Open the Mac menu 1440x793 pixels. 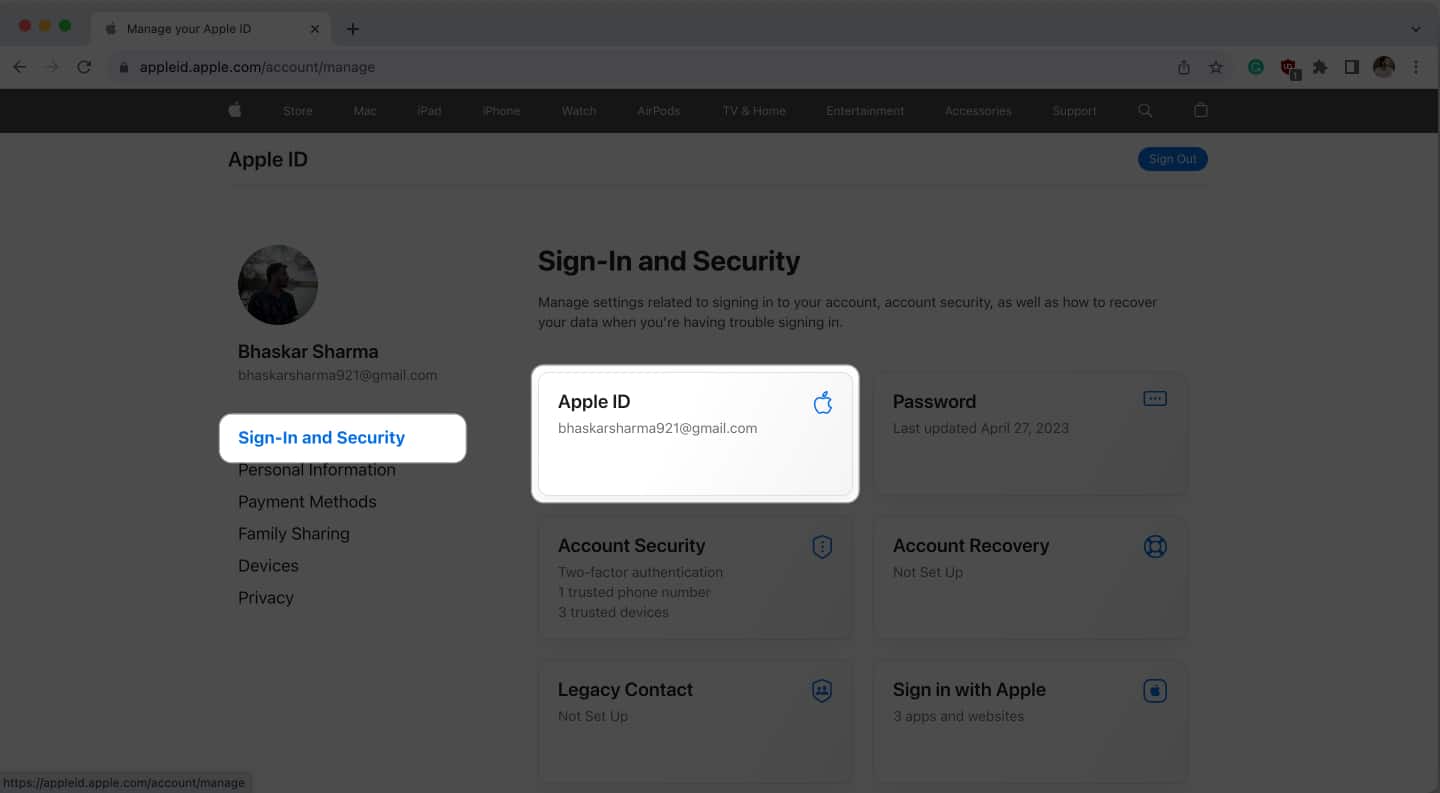(365, 111)
